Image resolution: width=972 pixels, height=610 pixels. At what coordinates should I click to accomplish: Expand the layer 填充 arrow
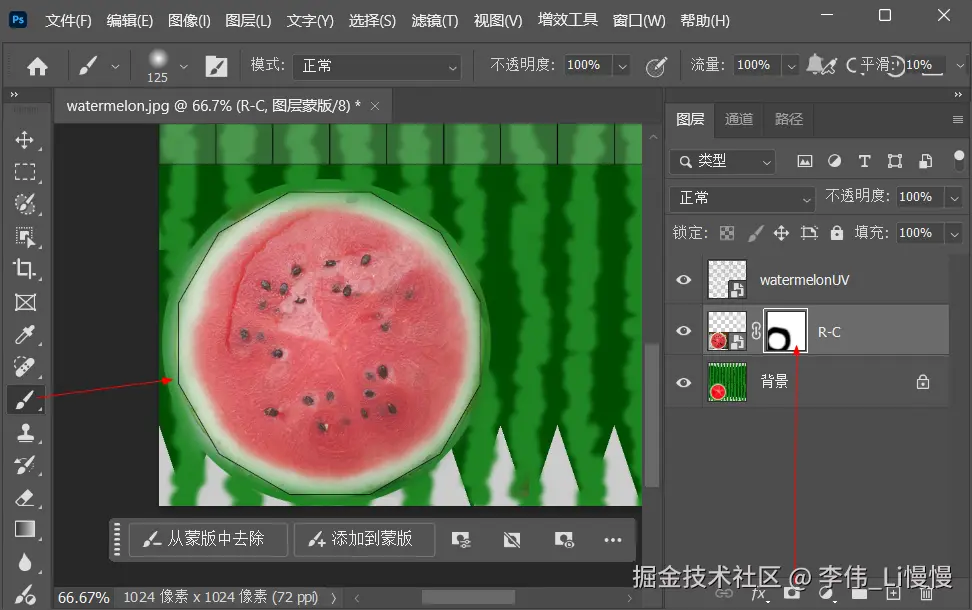955,234
